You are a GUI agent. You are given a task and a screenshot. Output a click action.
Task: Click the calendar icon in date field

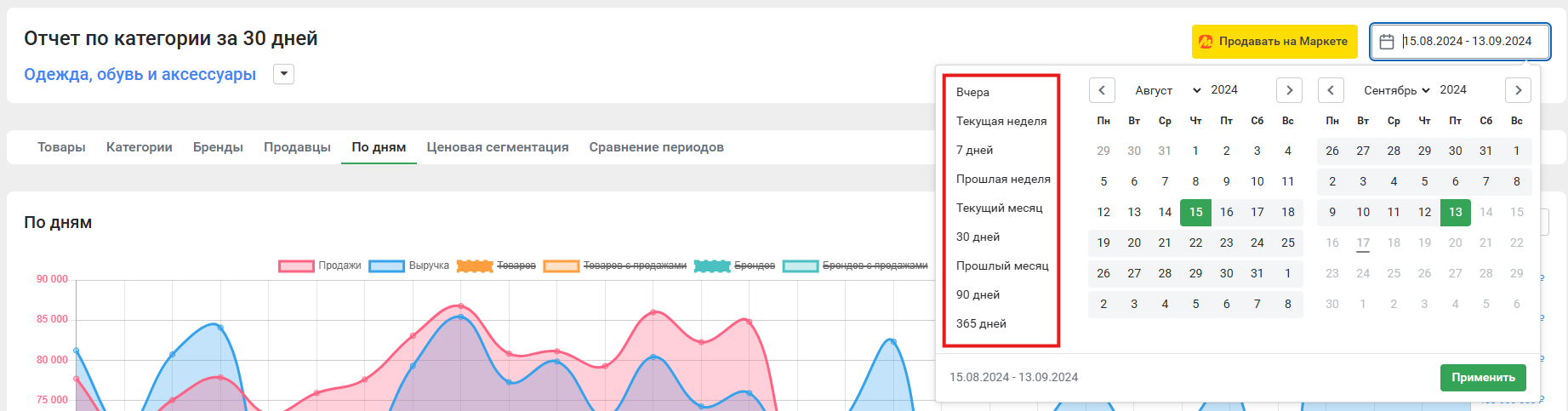point(1387,42)
